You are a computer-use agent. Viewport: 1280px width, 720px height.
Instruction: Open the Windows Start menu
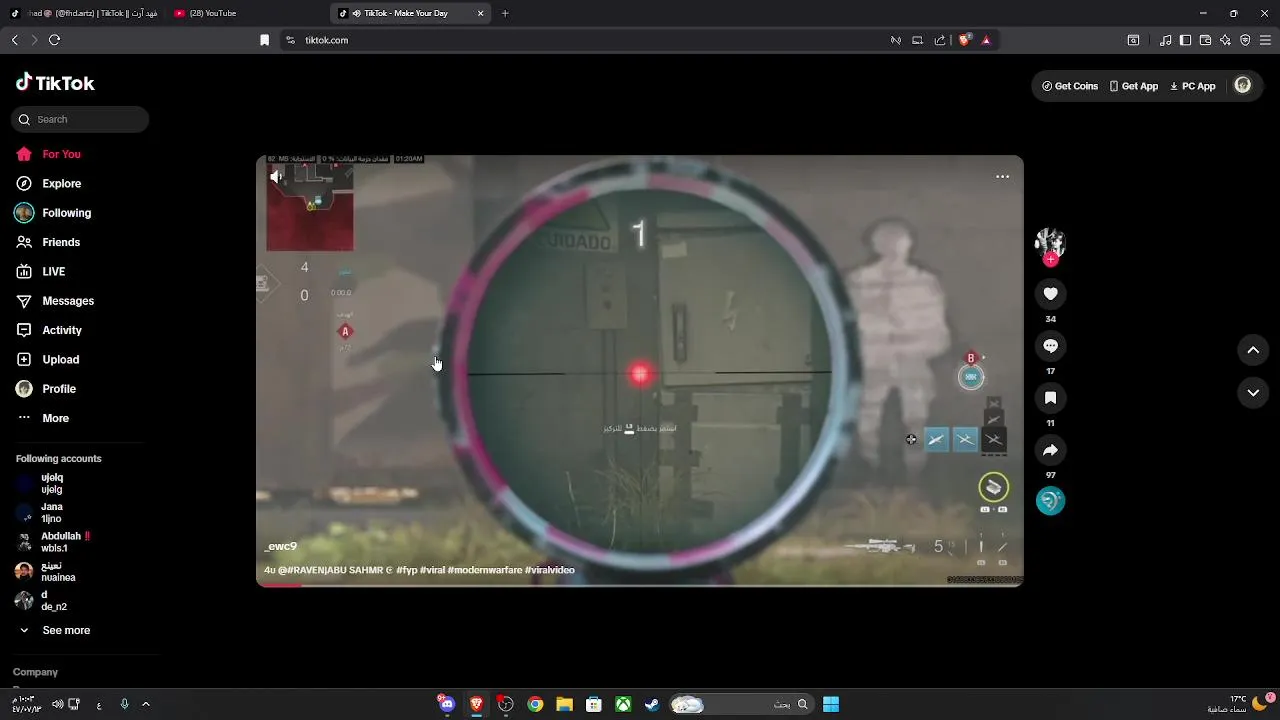830,704
